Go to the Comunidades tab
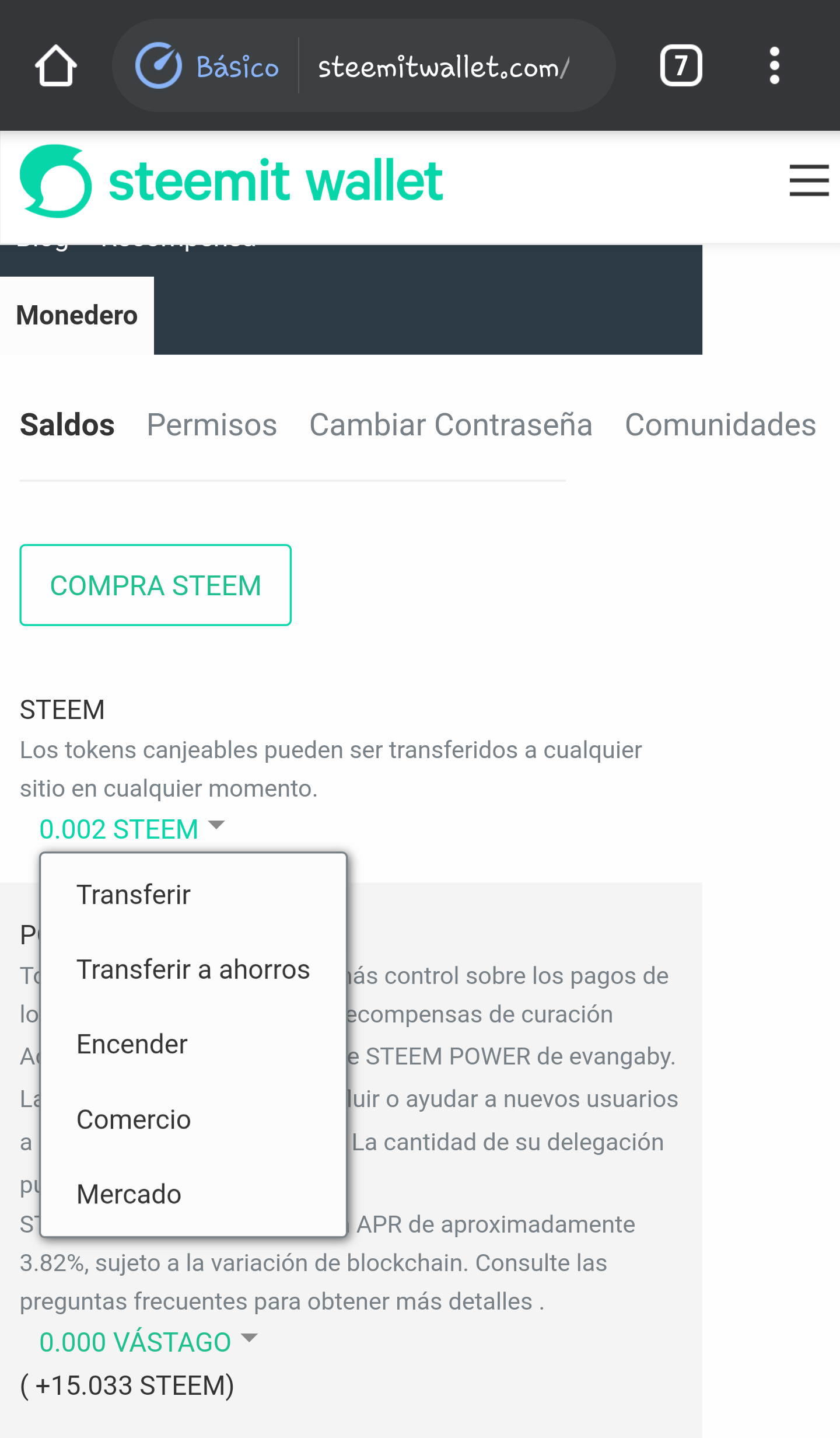Viewport: 840px width, 1438px height. pyautogui.click(x=720, y=425)
